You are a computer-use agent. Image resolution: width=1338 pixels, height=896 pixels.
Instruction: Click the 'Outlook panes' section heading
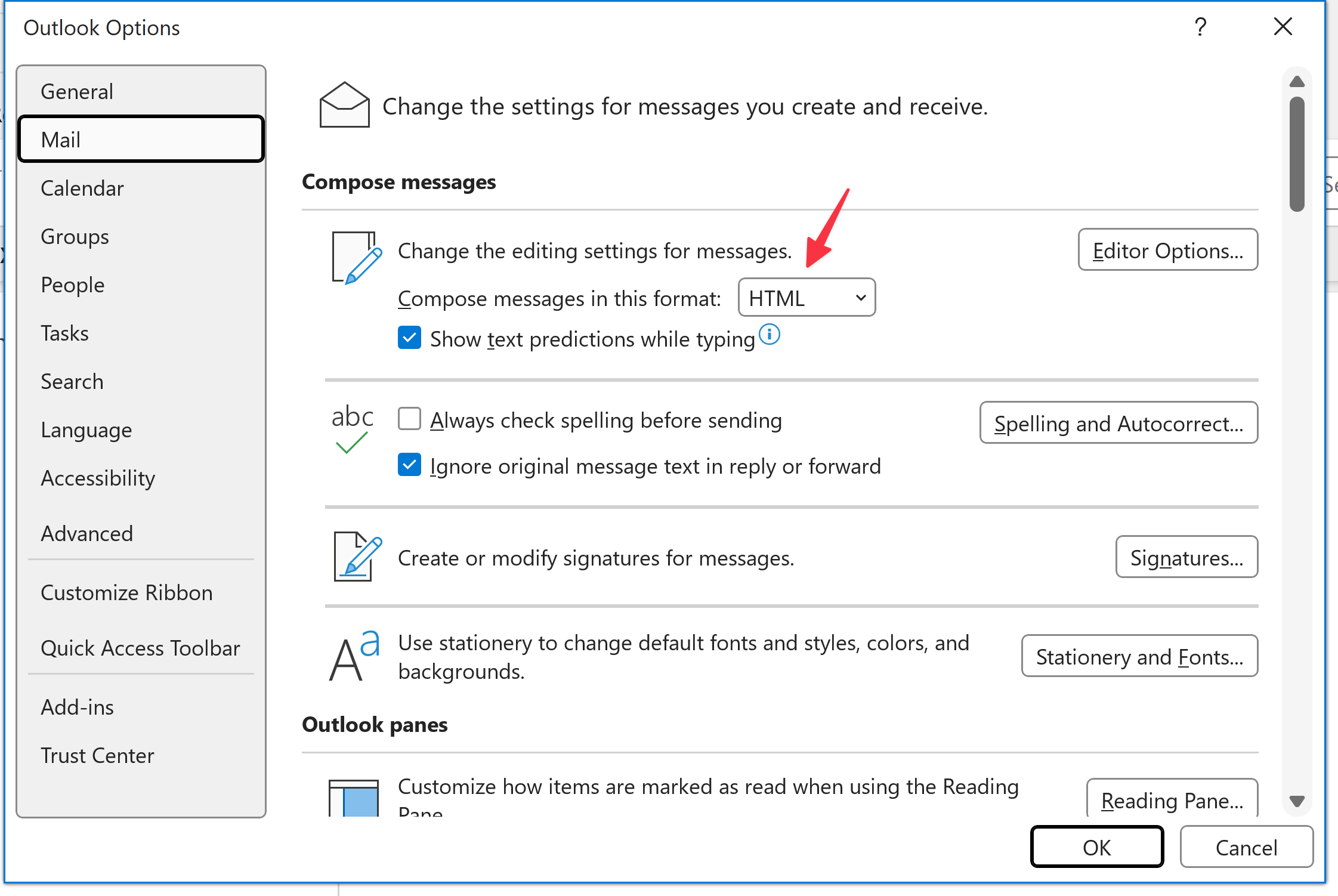tap(375, 724)
